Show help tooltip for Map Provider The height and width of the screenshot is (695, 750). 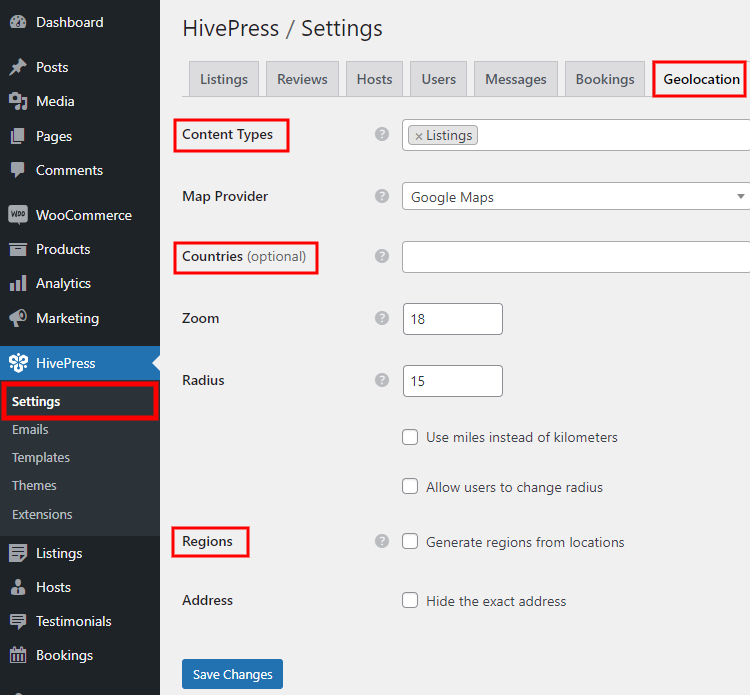coord(382,196)
